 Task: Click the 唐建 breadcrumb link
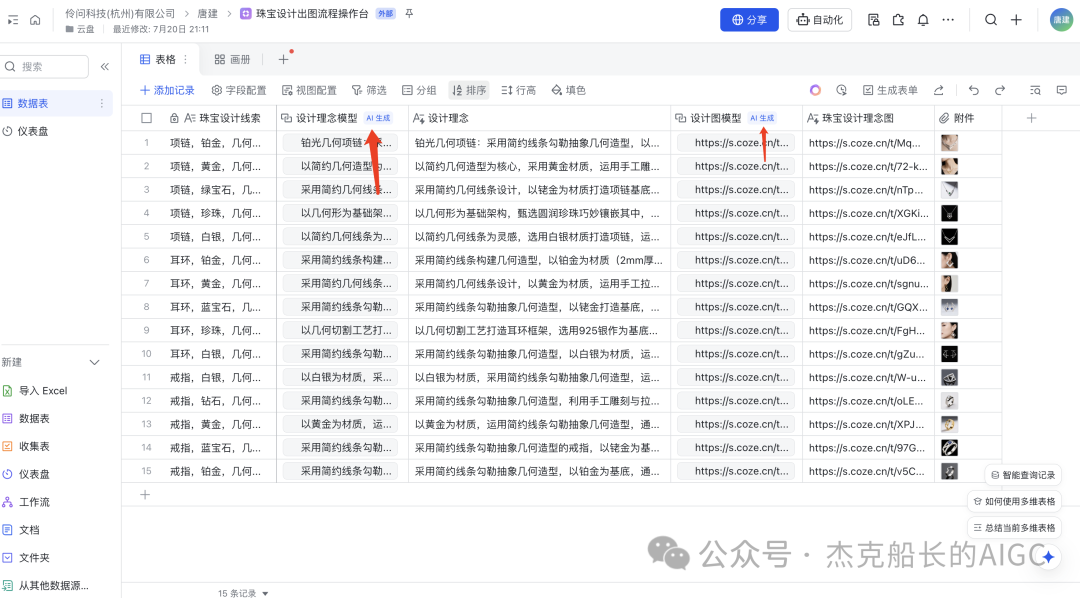[207, 14]
